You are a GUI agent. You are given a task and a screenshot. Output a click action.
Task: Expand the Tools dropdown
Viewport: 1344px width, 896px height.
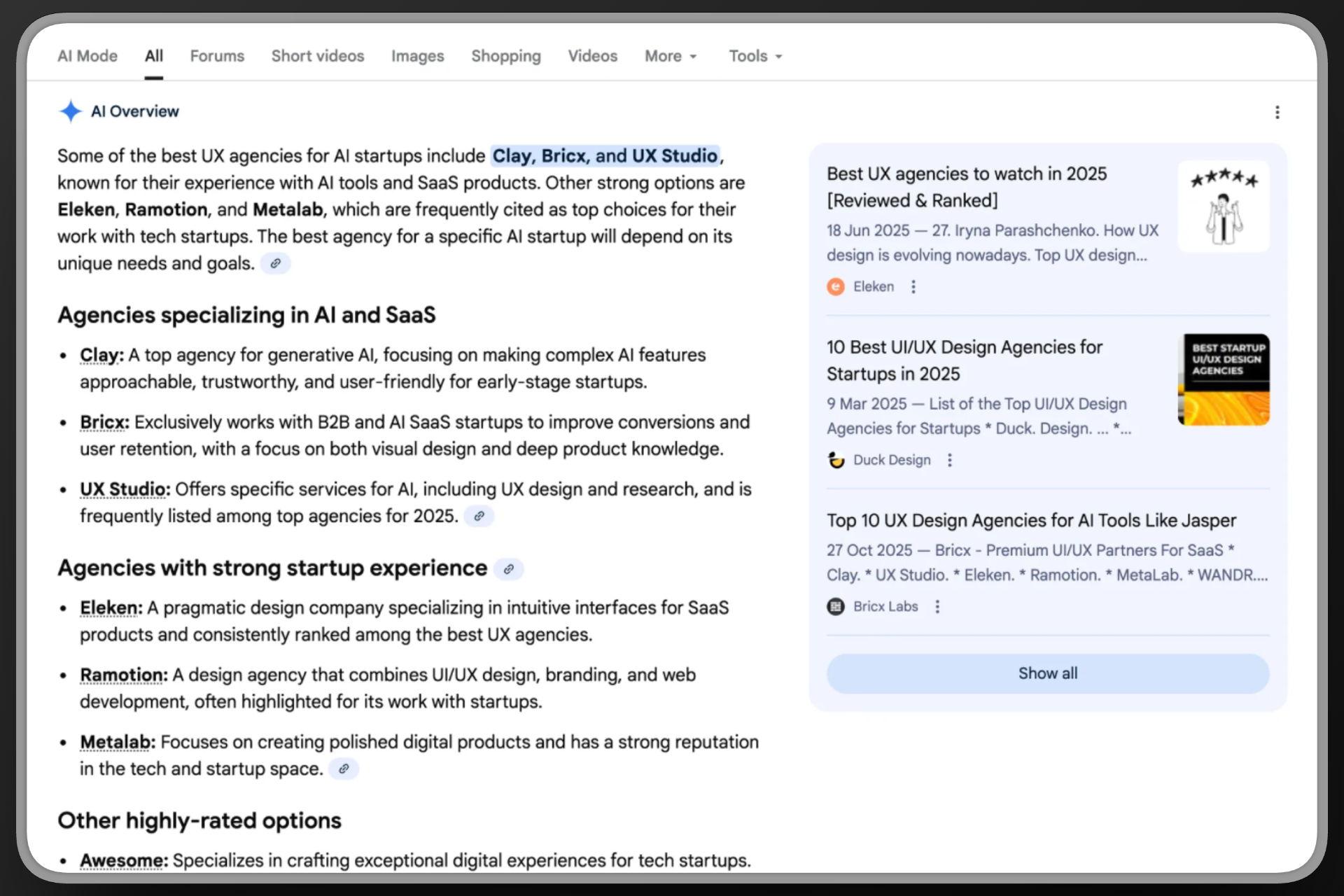[x=755, y=56]
